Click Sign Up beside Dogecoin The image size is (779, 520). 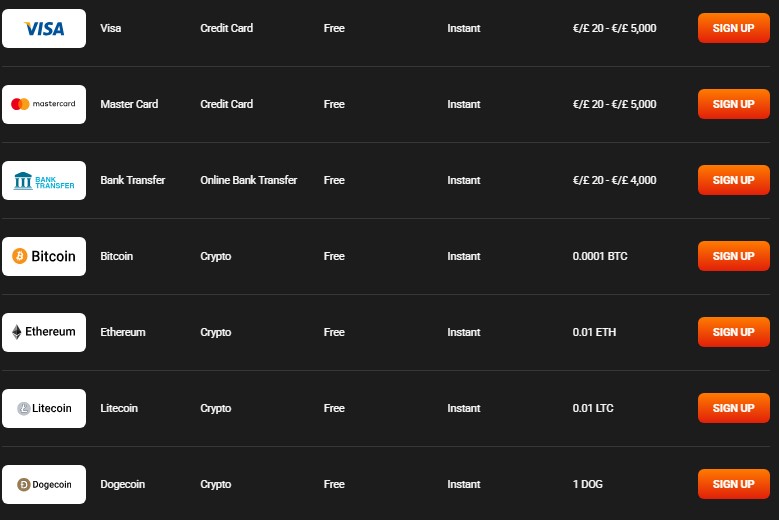pos(734,484)
